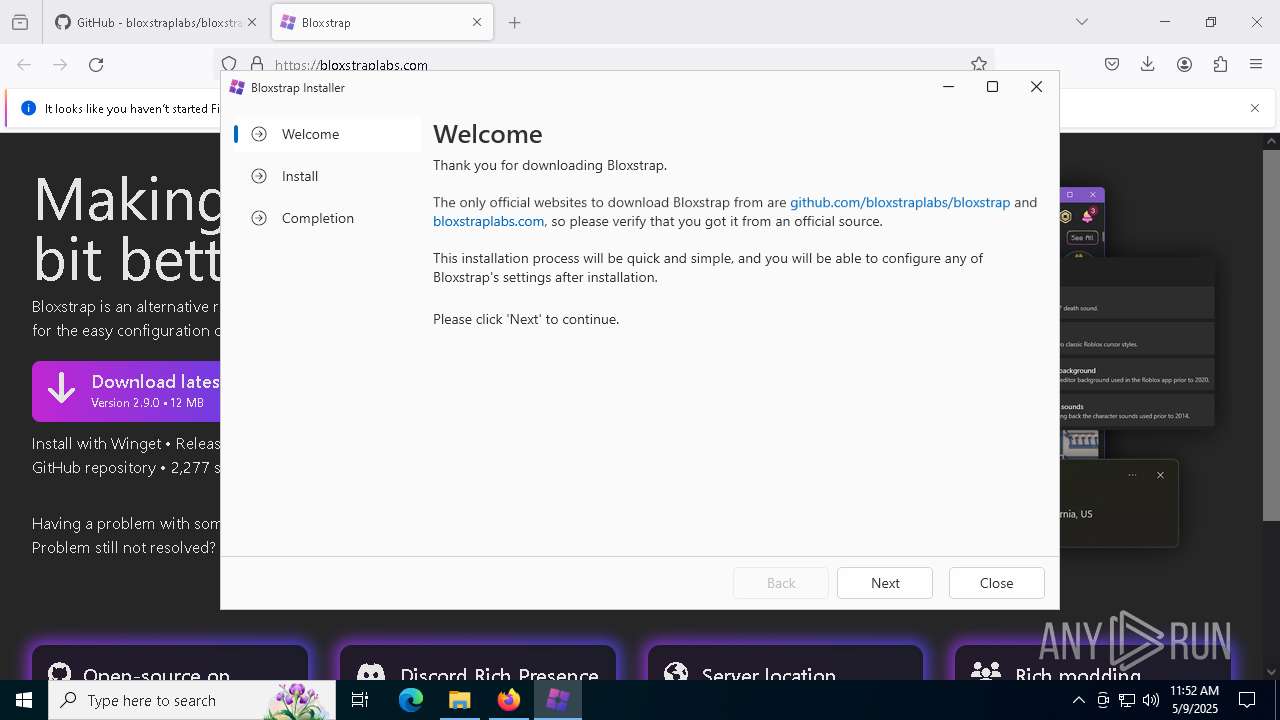Viewport: 1280px width, 720px height.
Task: Minimize the Bloxstrap Installer window
Action: 948,87
